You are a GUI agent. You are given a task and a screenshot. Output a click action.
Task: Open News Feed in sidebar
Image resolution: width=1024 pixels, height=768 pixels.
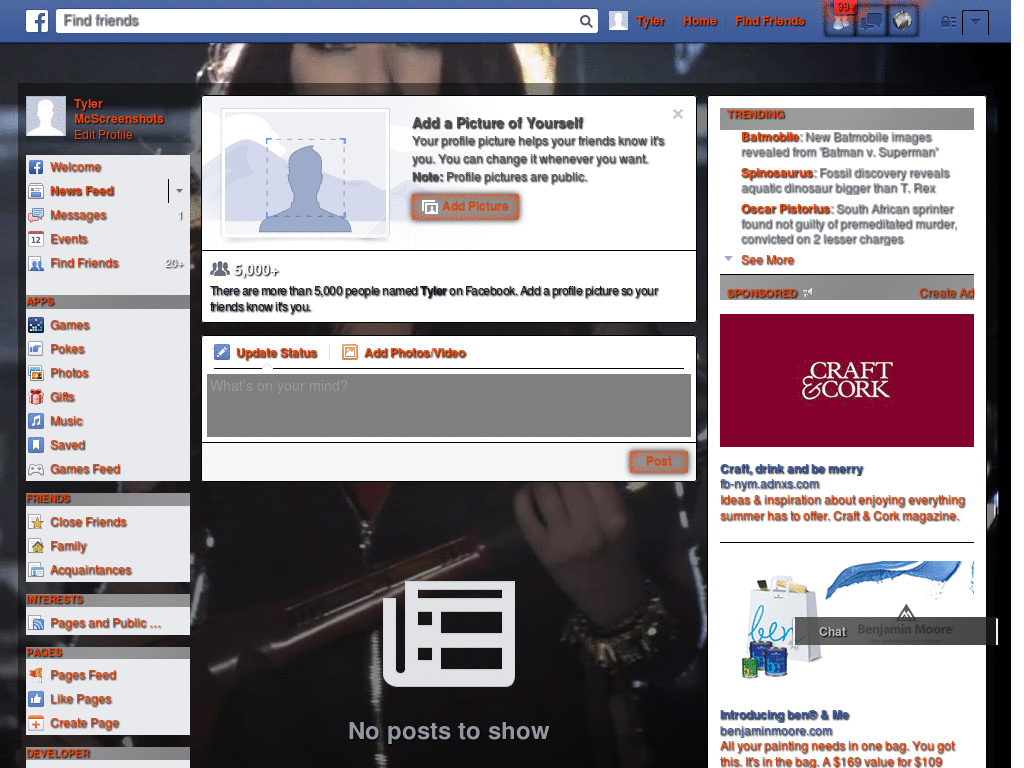pos(82,191)
